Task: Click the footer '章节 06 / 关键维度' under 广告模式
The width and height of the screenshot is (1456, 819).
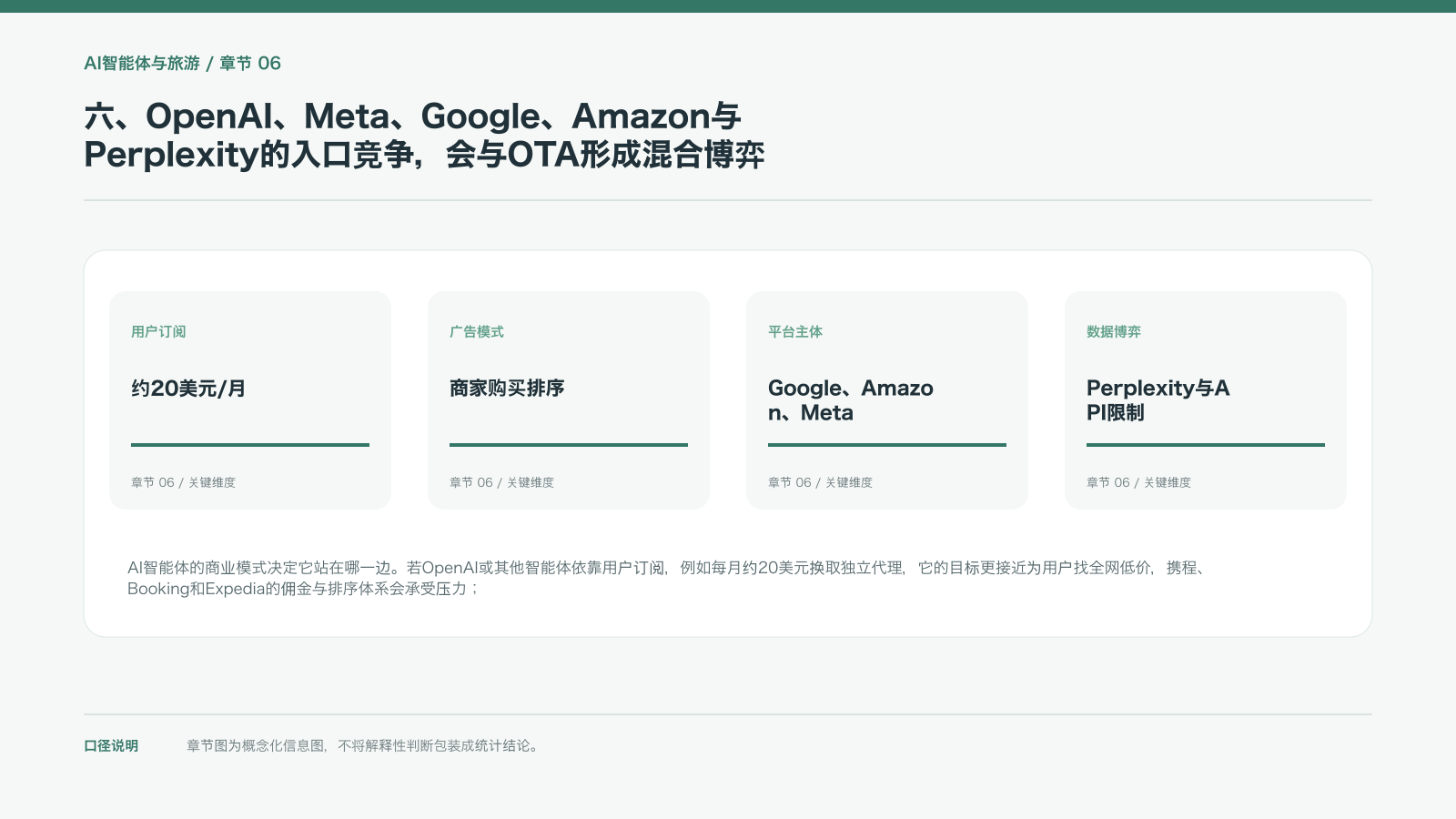Action: point(501,482)
